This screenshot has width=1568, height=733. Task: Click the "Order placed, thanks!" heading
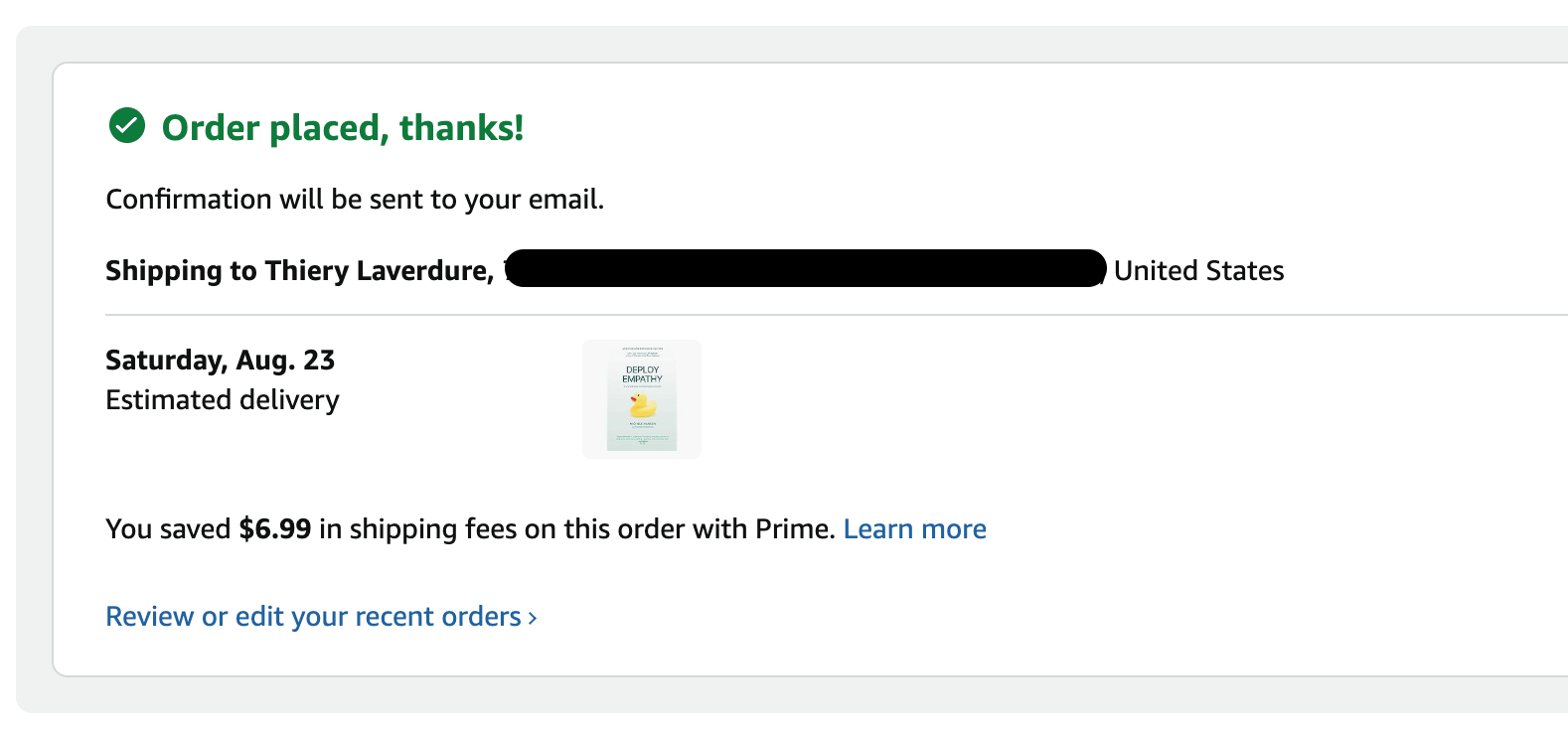tap(342, 128)
